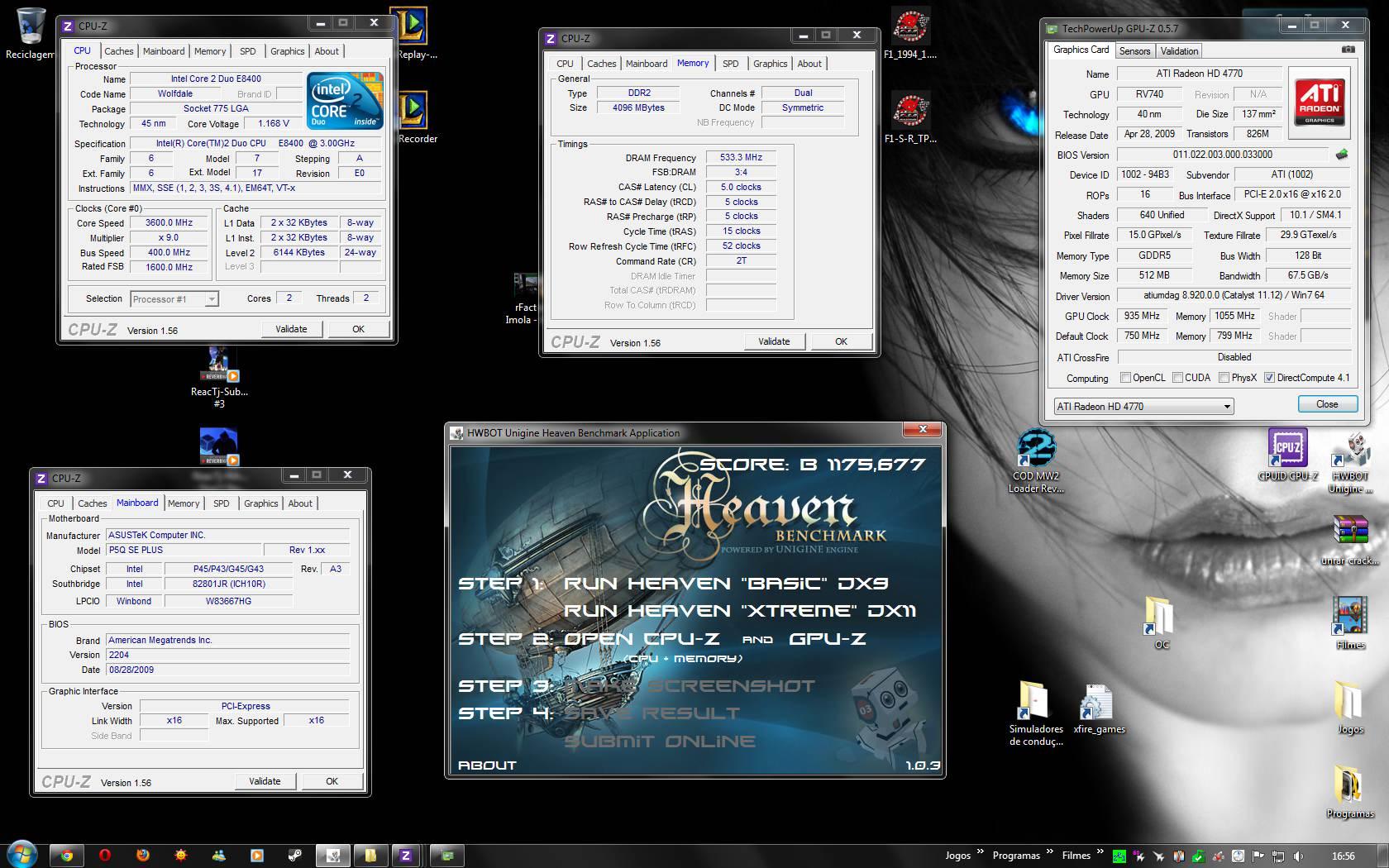The width and height of the screenshot is (1389, 868).
Task: Select the CPUID CPU-Z desktop shortcut
Action: pos(1287,455)
